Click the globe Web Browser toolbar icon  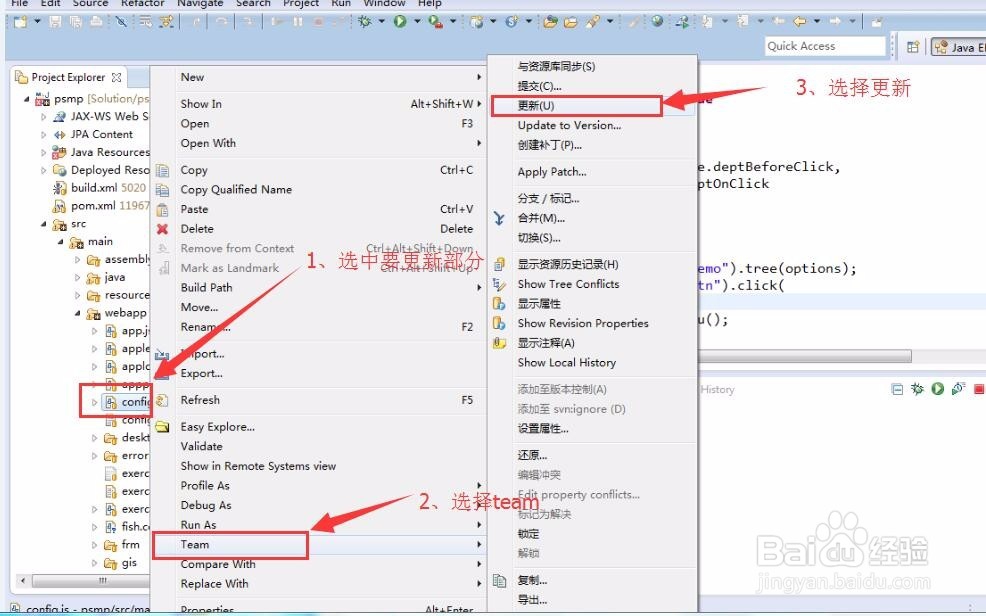(x=657, y=22)
